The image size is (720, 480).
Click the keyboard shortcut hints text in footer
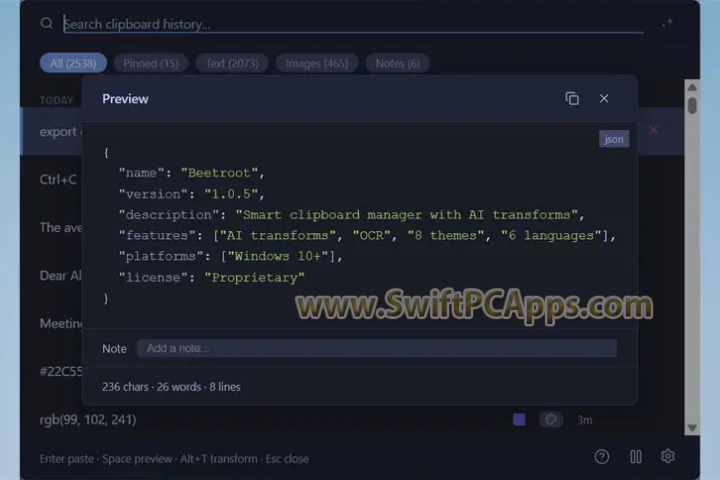coord(174,458)
